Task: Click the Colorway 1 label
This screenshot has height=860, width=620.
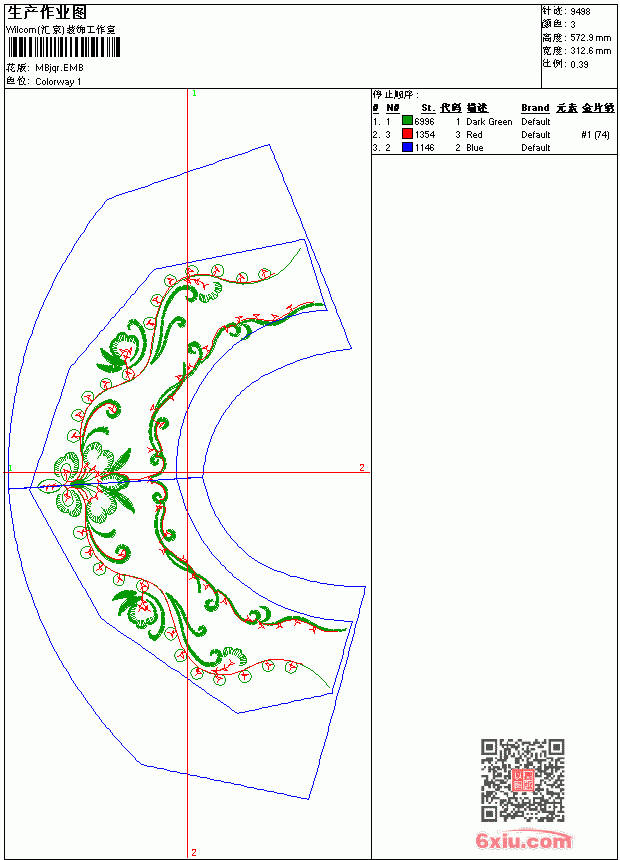Action: (58, 82)
